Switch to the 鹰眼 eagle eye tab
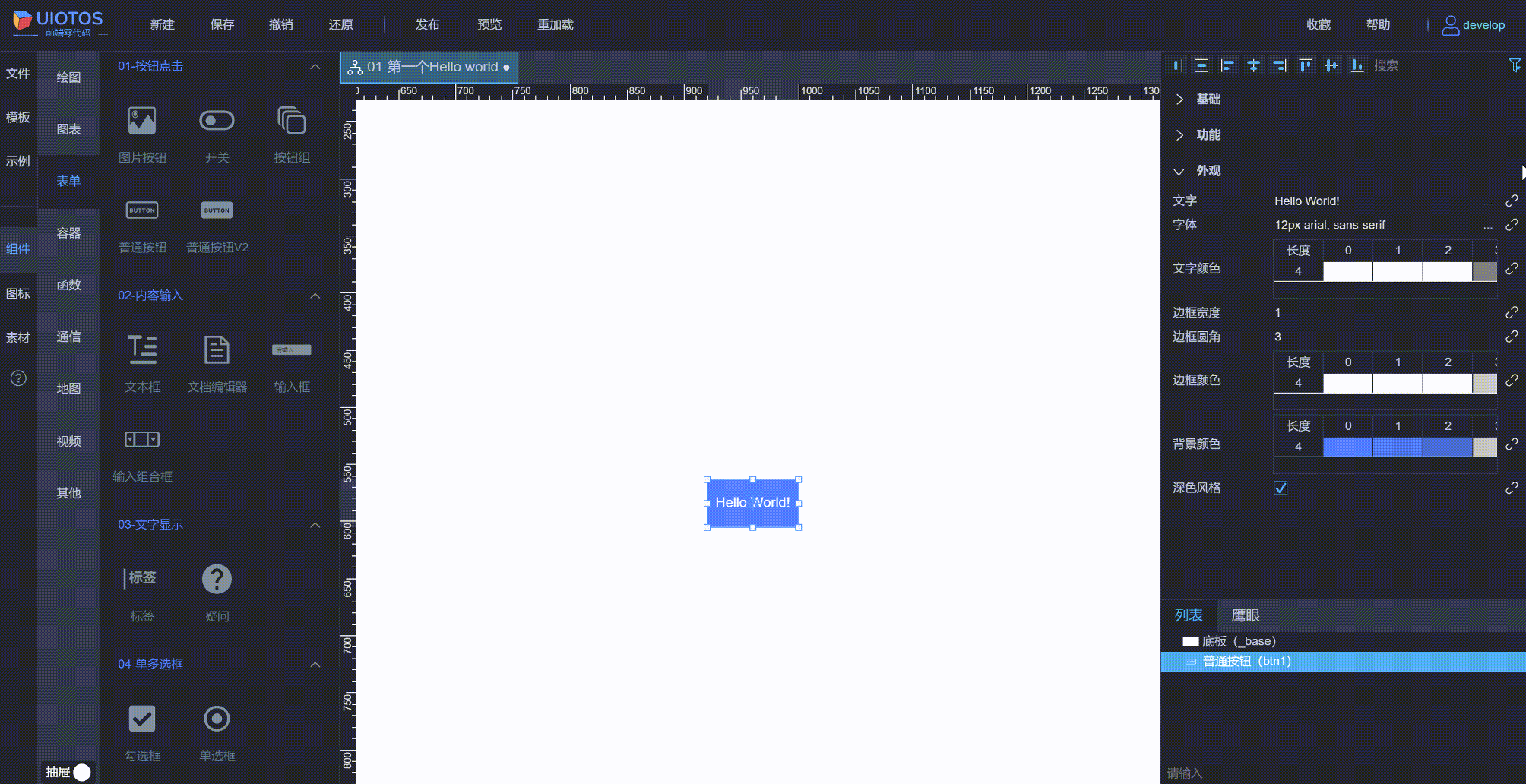The height and width of the screenshot is (784, 1526). (1245, 615)
